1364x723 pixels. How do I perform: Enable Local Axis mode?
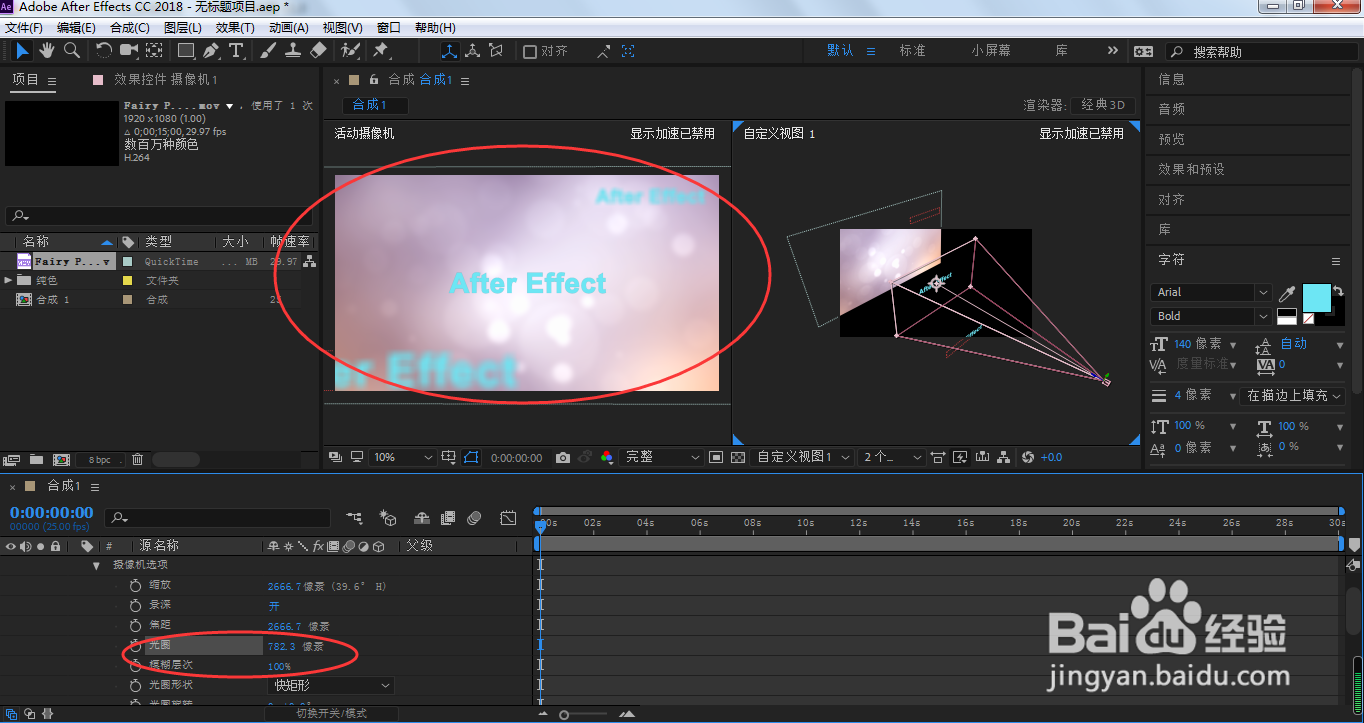coord(449,51)
